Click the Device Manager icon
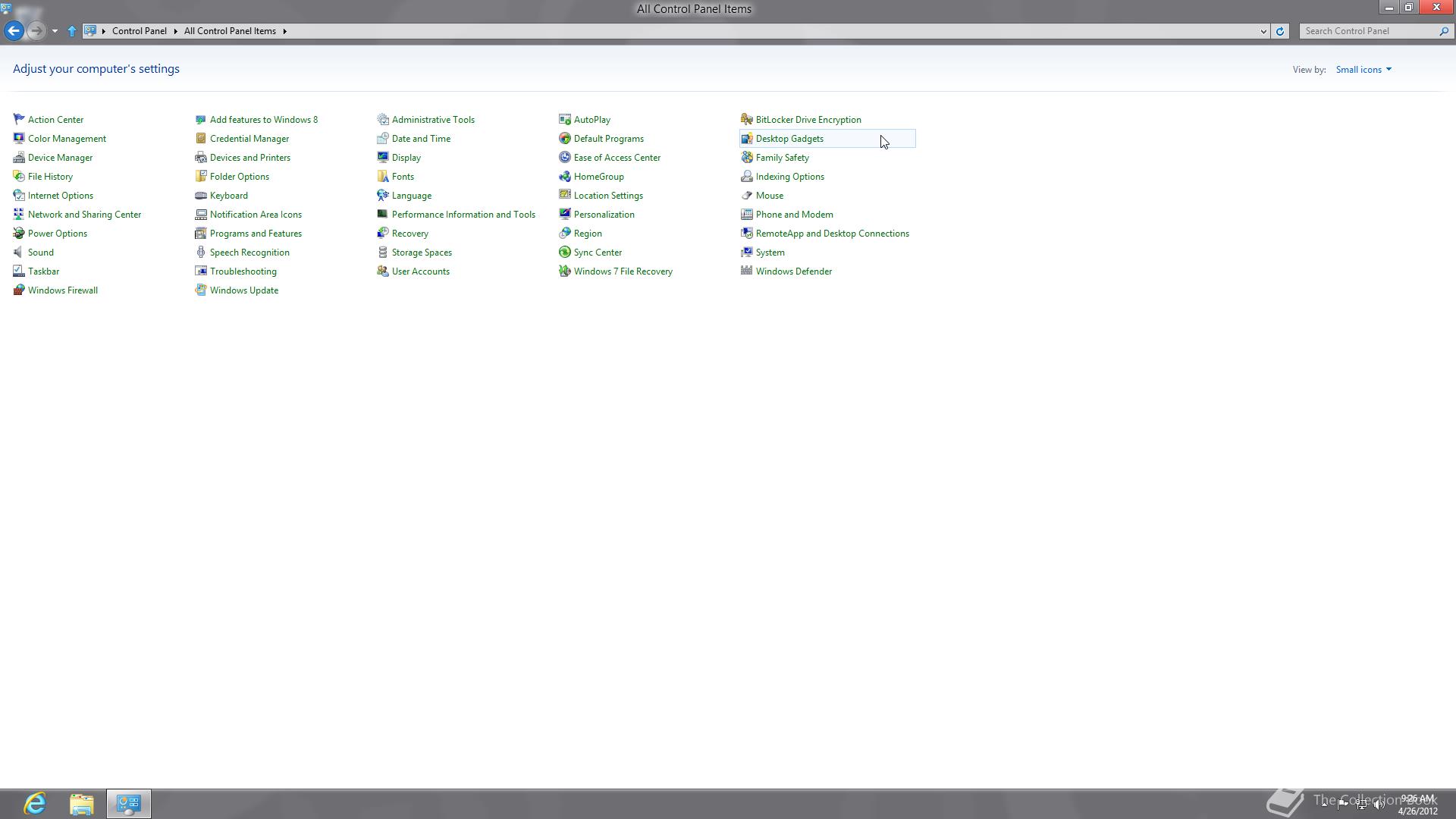 click(19, 157)
